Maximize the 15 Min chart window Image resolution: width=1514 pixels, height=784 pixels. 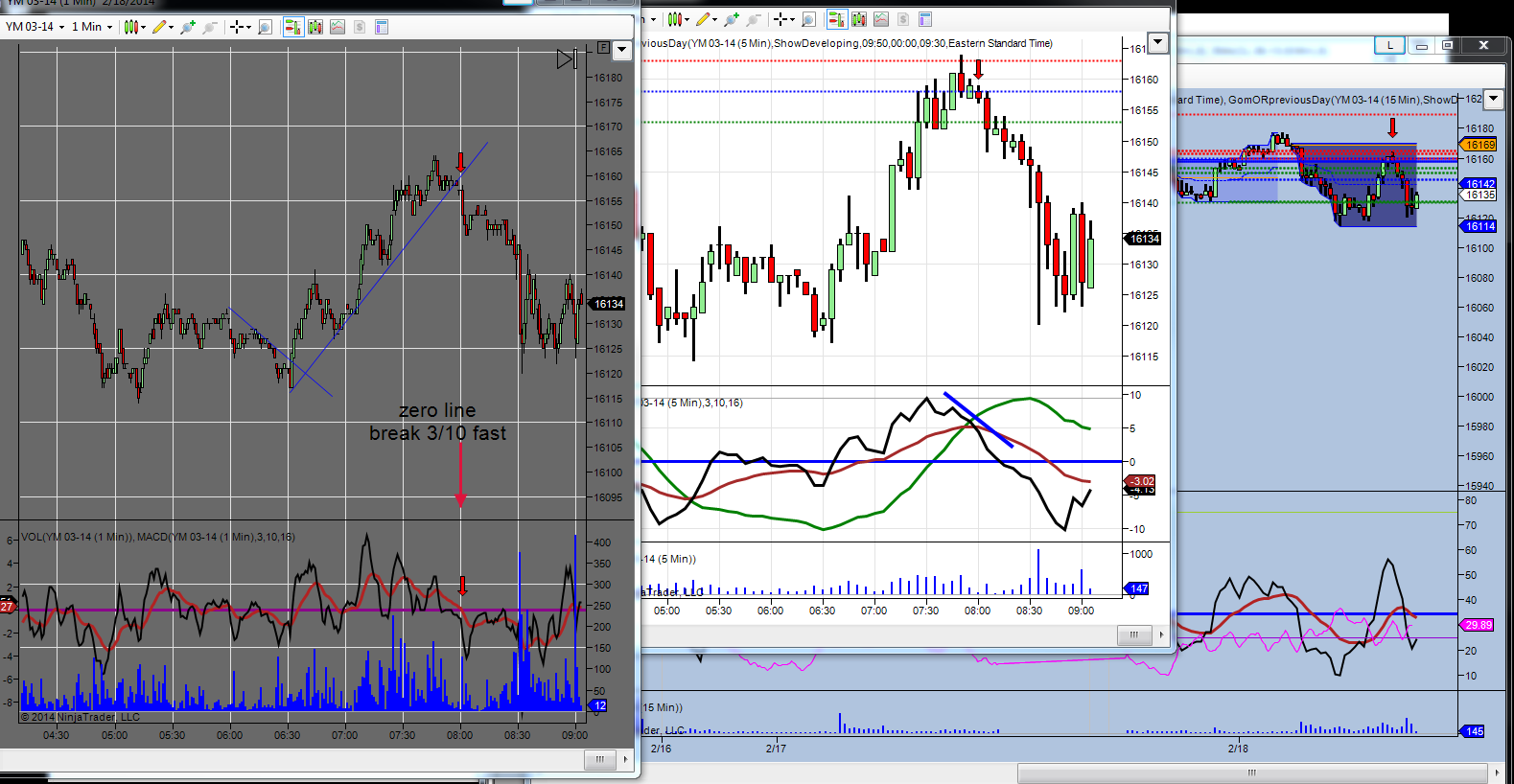click(1448, 45)
